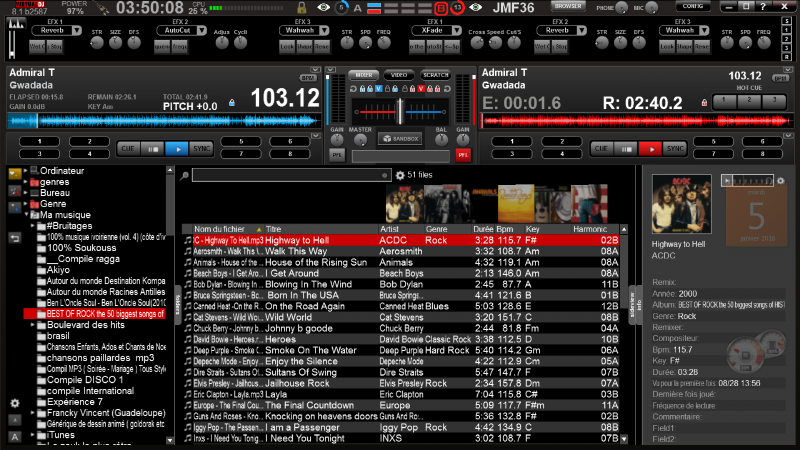Toggle the blue and red deck layout bars

click(374, 8)
